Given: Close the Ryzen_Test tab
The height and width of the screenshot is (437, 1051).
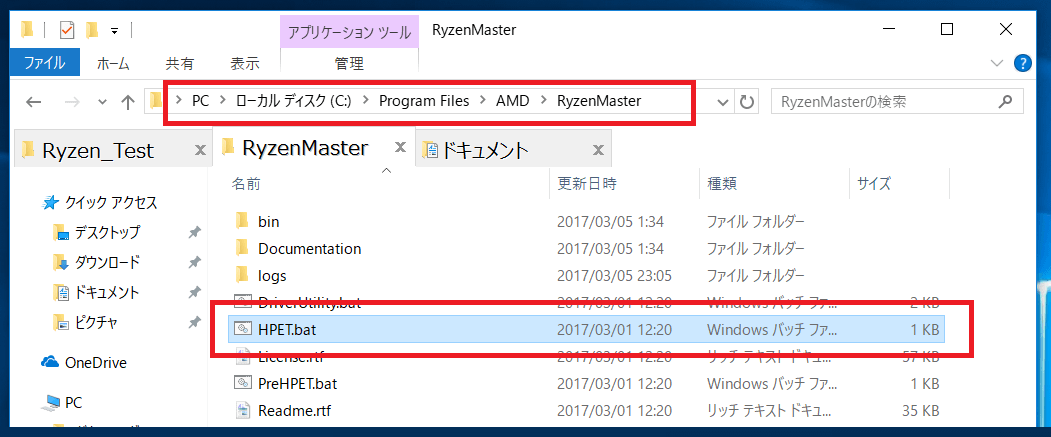Looking at the screenshot, I should (x=200, y=150).
